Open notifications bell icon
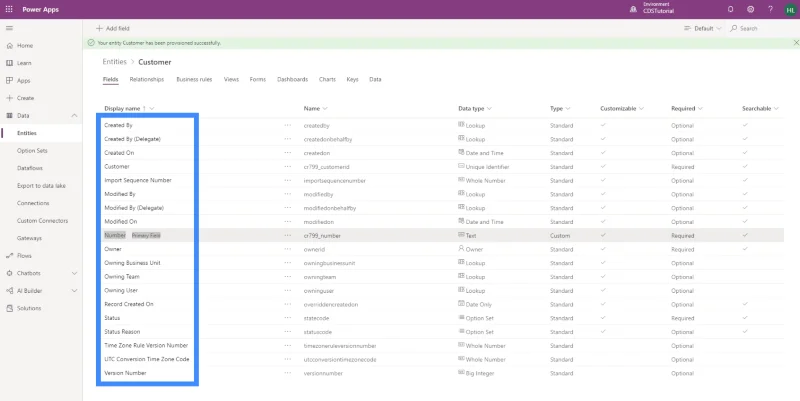Image resolution: width=800 pixels, height=401 pixels. click(731, 9)
